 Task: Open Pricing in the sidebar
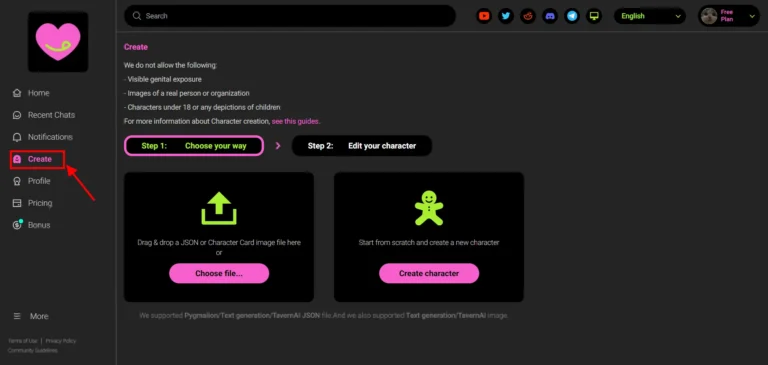40,203
